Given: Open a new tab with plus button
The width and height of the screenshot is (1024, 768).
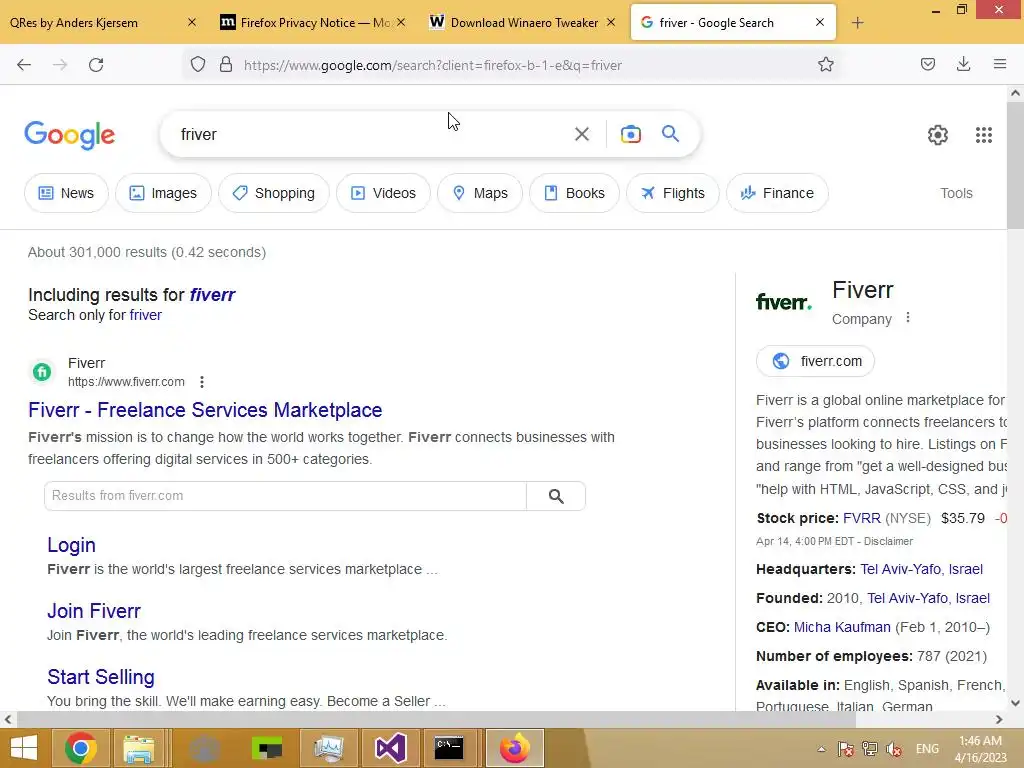Looking at the screenshot, I should (x=857, y=23).
